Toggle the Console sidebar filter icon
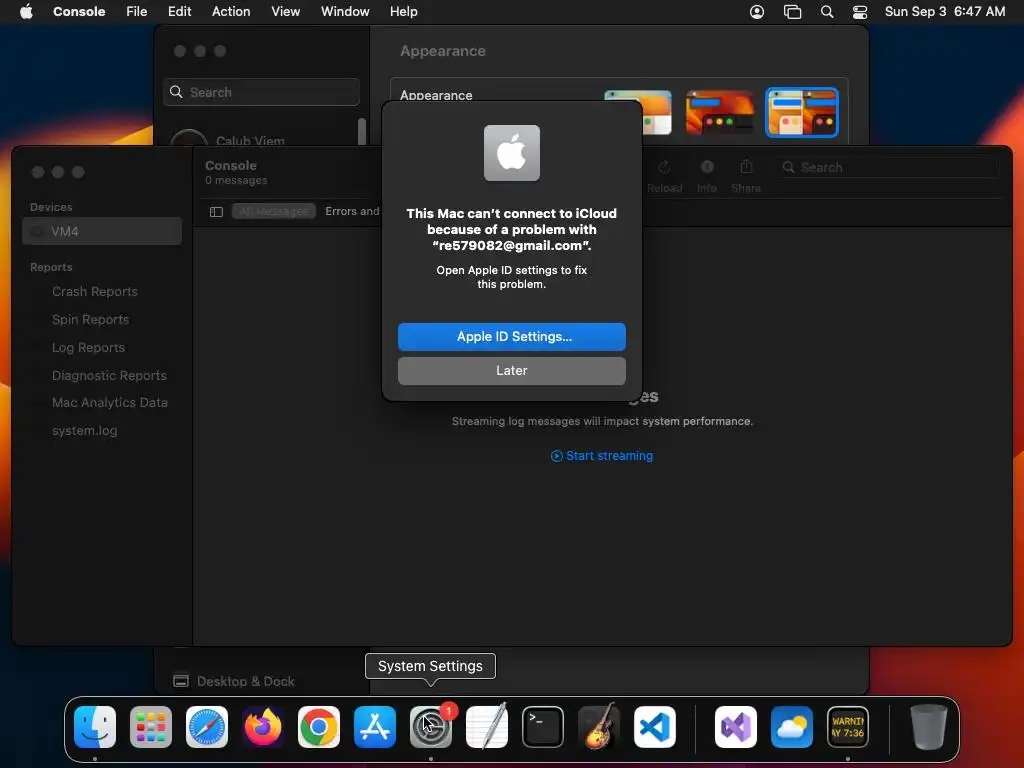The height and width of the screenshot is (768, 1024). pyautogui.click(x=216, y=212)
